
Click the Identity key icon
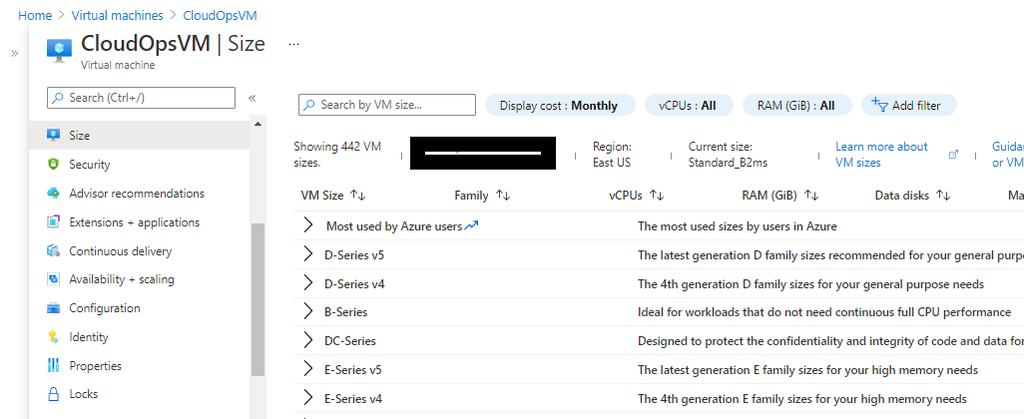[54, 337]
